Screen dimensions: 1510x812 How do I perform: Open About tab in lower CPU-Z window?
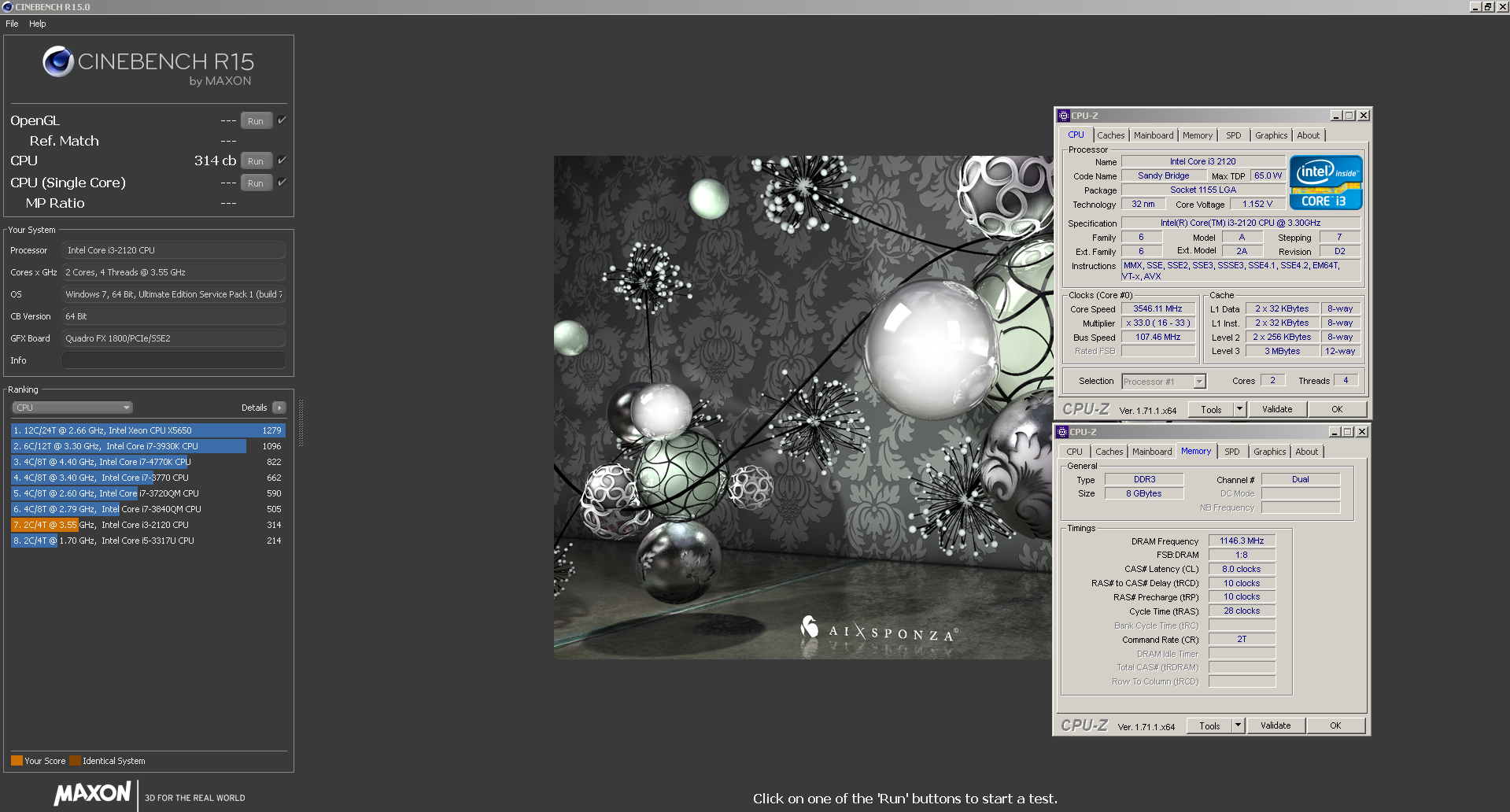[1306, 452]
